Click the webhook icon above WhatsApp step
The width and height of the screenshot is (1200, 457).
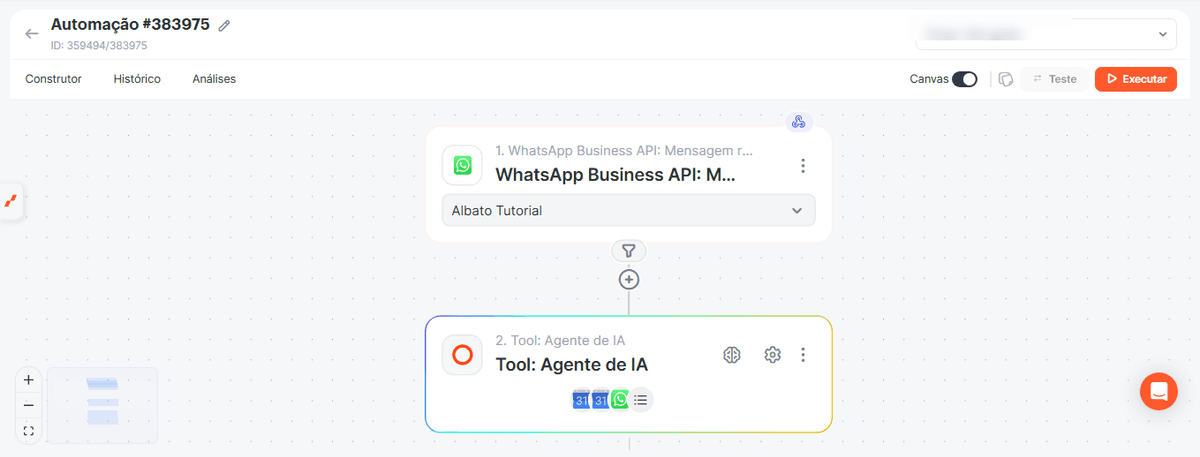coord(798,122)
